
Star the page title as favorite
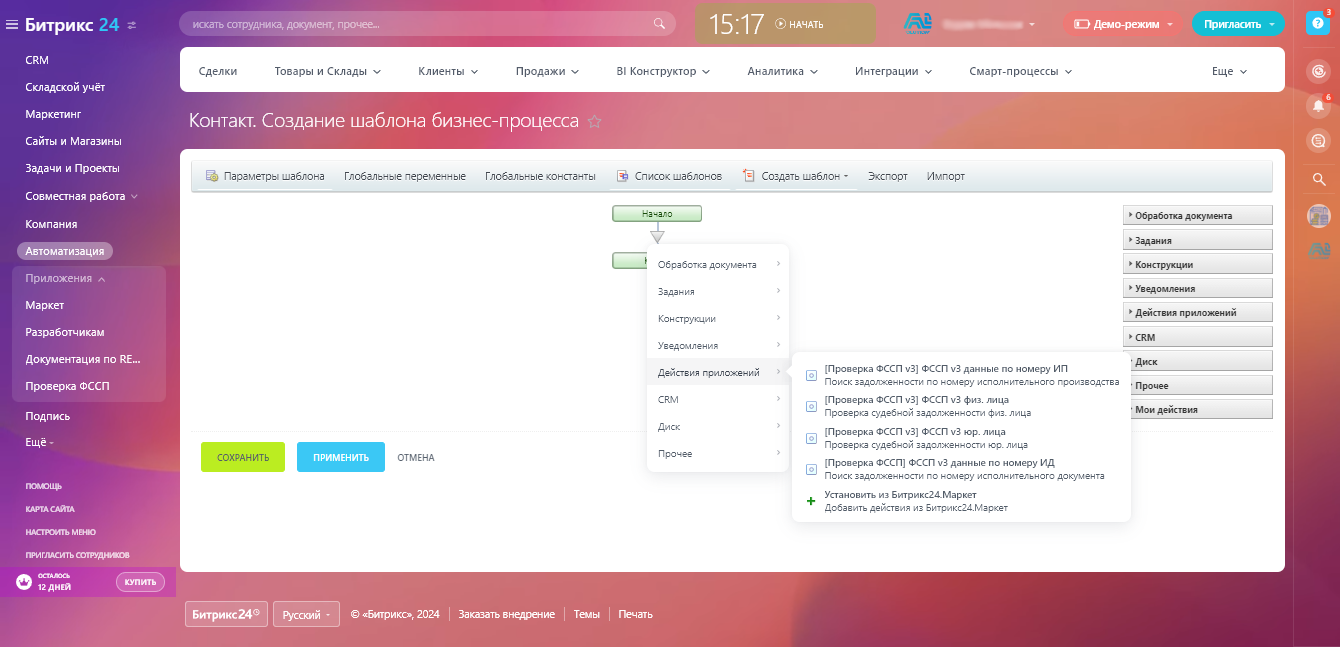click(594, 122)
